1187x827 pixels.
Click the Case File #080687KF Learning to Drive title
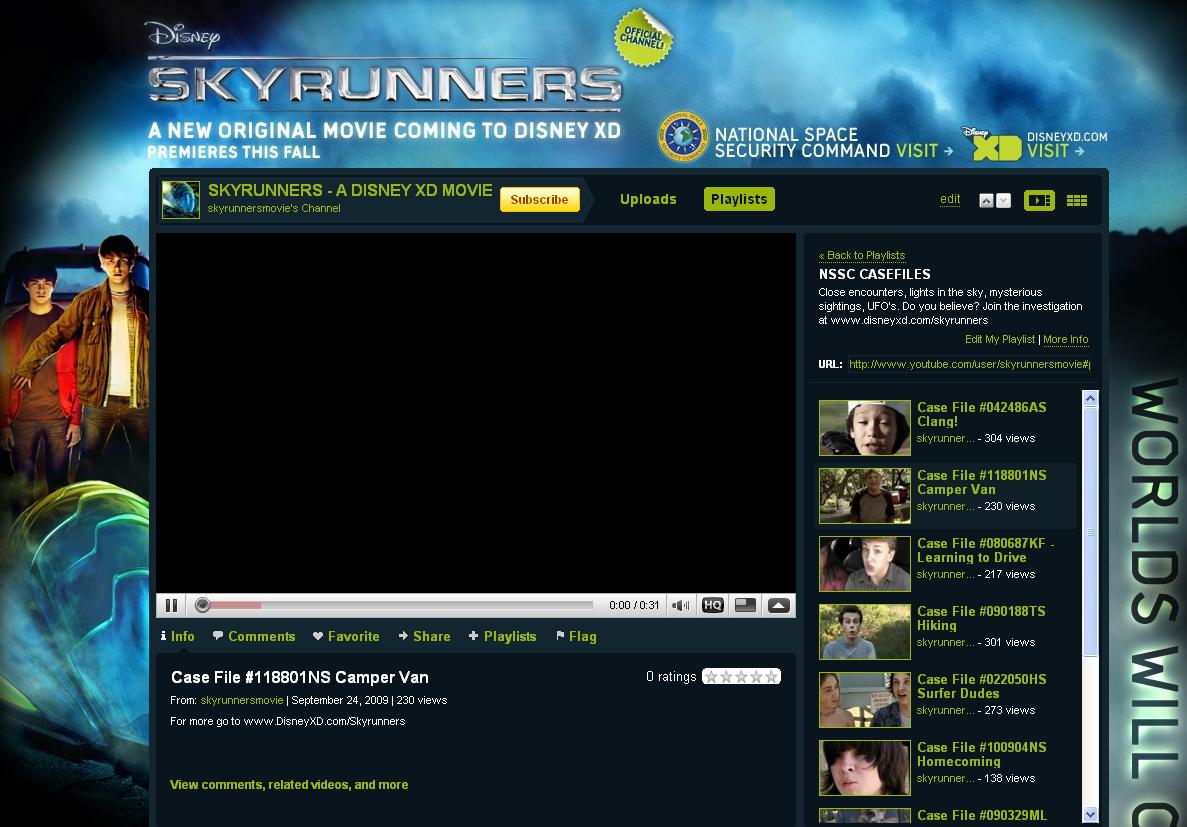pyautogui.click(x=986, y=551)
